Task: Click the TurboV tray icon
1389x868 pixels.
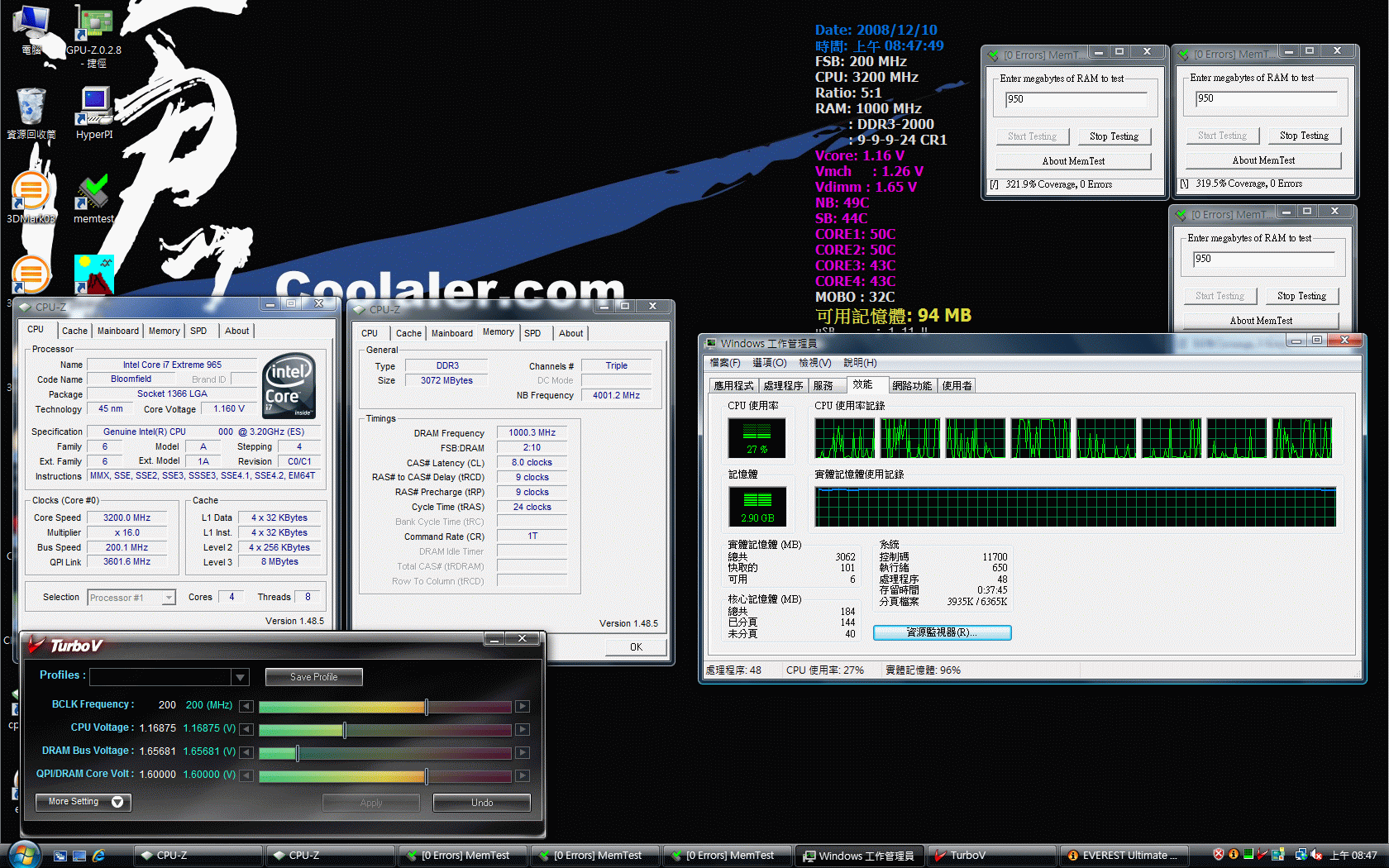Action: 1263,855
